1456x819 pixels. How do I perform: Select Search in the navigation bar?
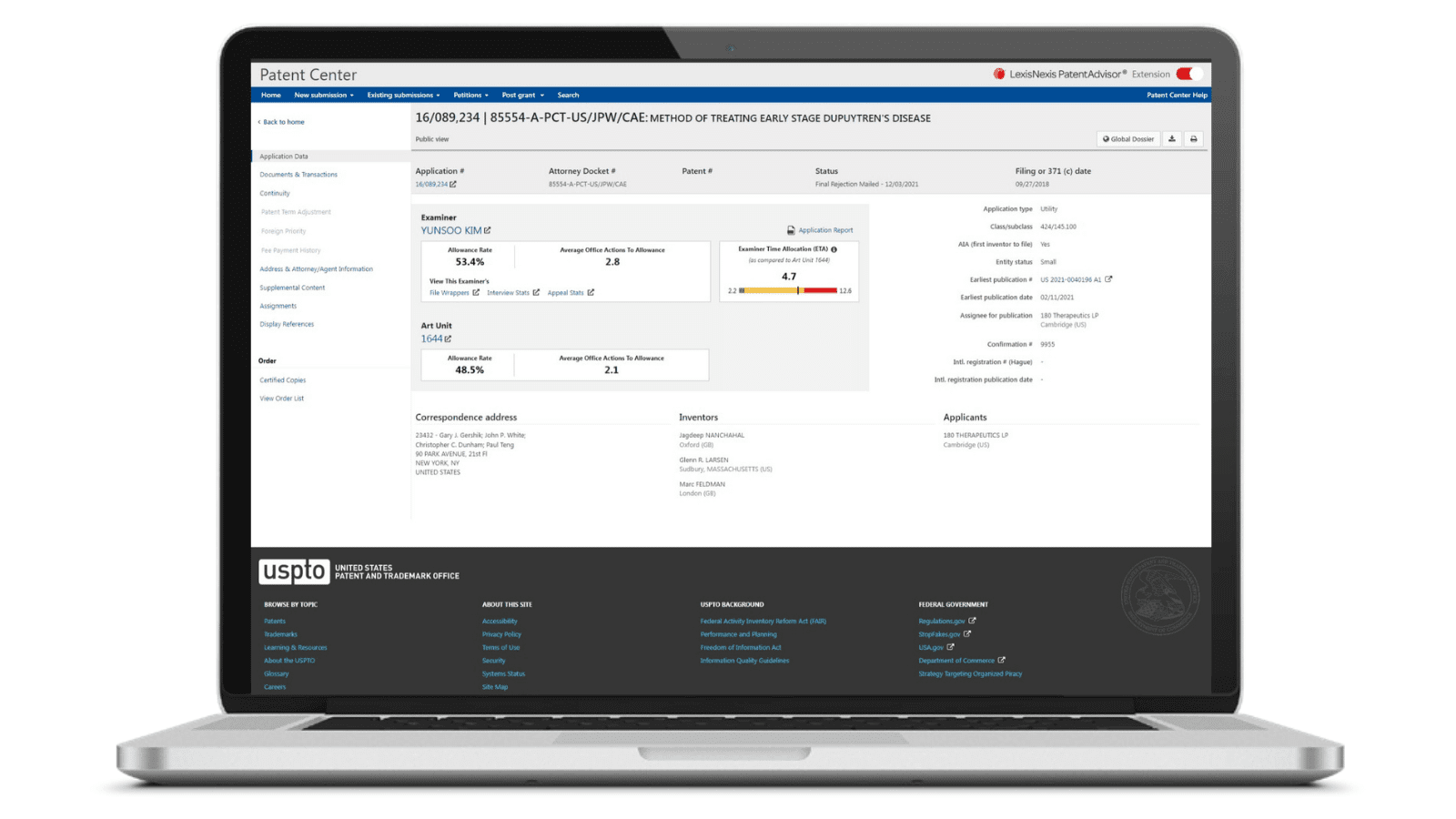(568, 95)
